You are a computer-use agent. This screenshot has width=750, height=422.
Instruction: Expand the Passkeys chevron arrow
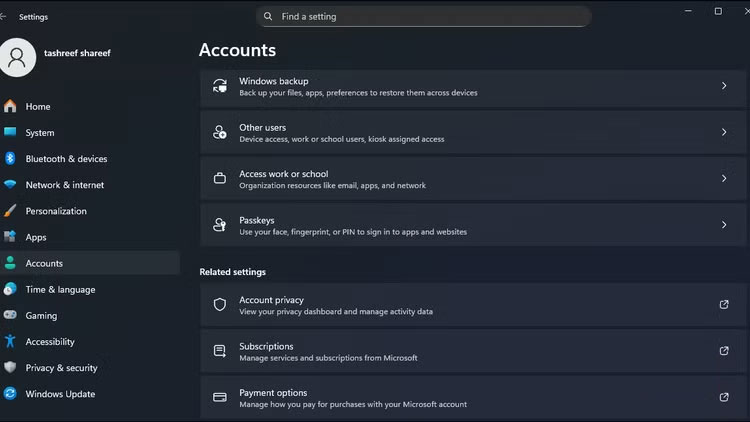(x=724, y=225)
